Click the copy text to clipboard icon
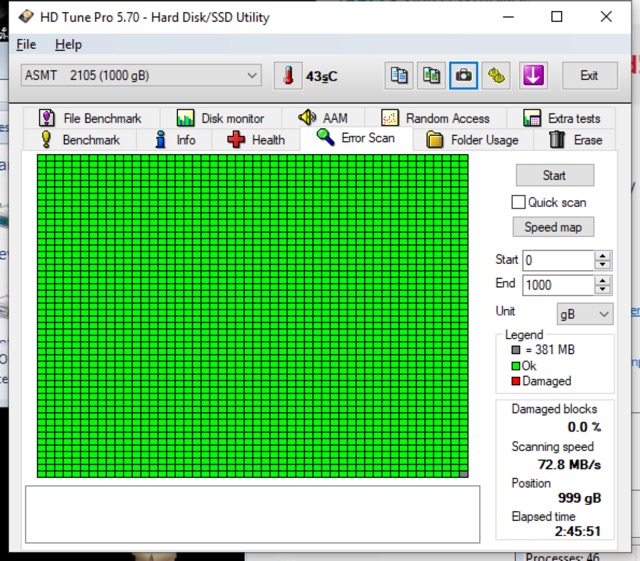640x561 pixels. [399, 75]
